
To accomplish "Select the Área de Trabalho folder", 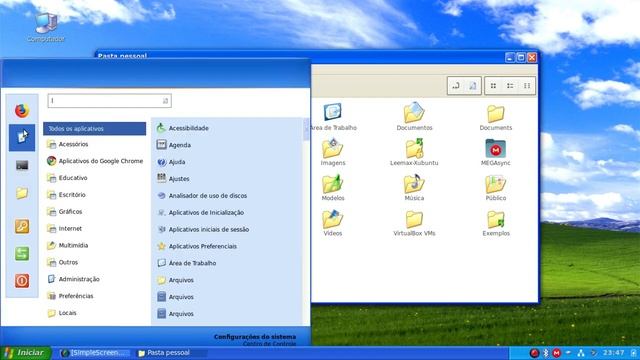I will click(333, 117).
